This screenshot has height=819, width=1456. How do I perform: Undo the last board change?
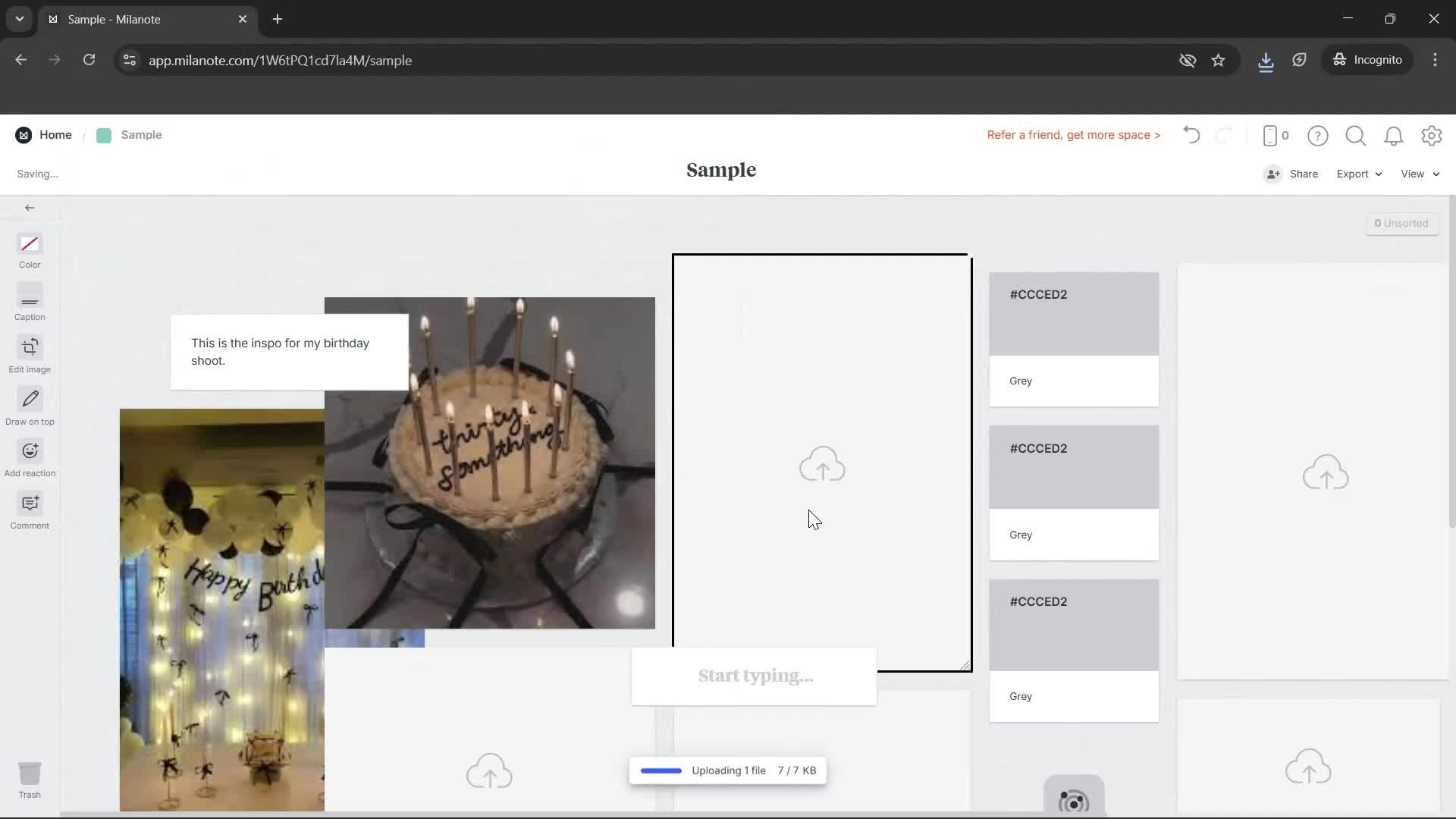1190,135
